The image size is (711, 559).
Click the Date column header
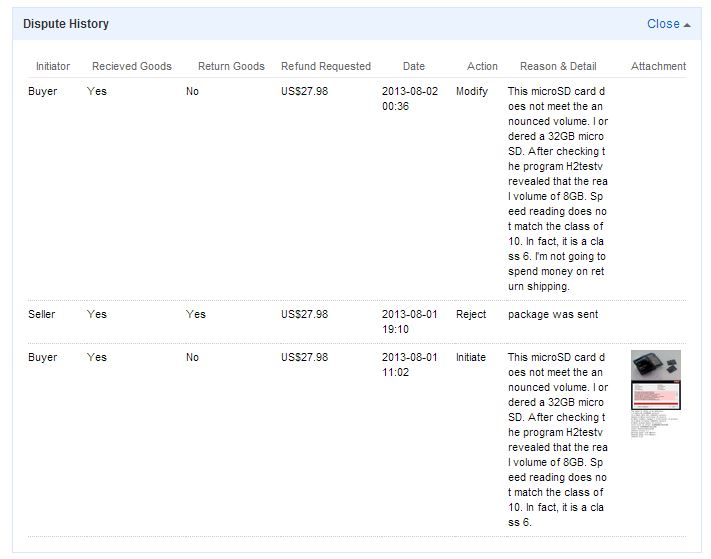point(414,66)
